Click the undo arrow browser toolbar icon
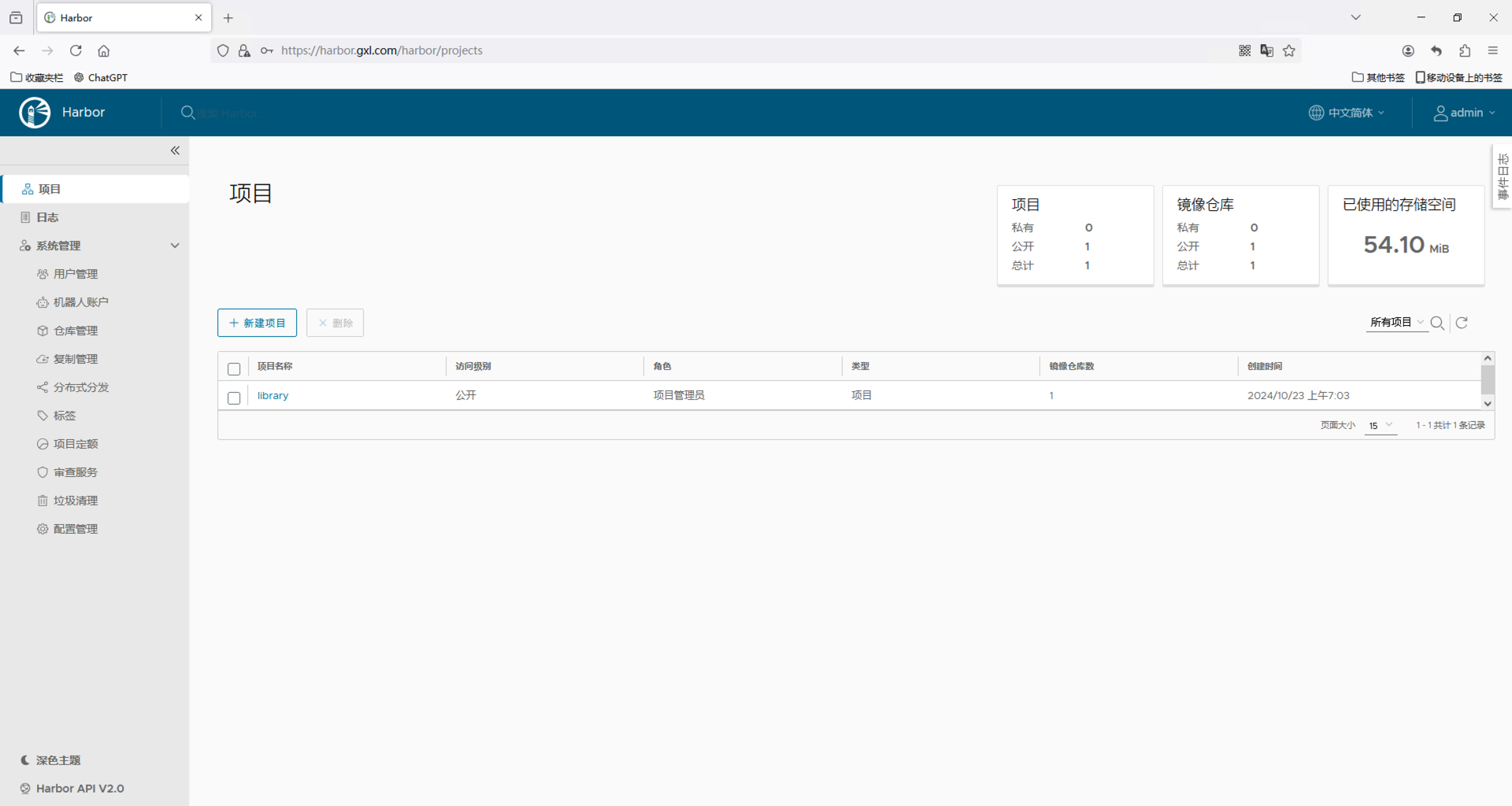 point(1436,50)
